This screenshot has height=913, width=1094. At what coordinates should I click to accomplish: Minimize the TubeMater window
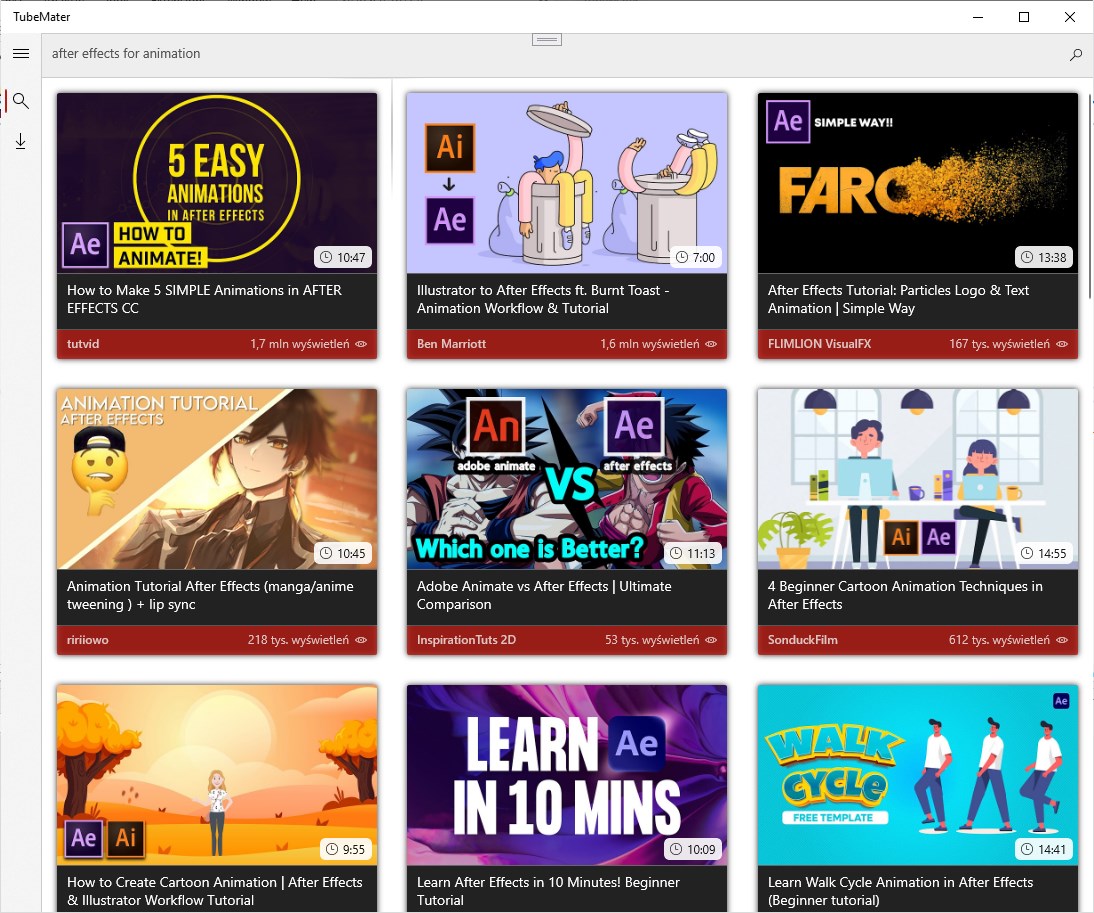pyautogui.click(x=978, y=17)
